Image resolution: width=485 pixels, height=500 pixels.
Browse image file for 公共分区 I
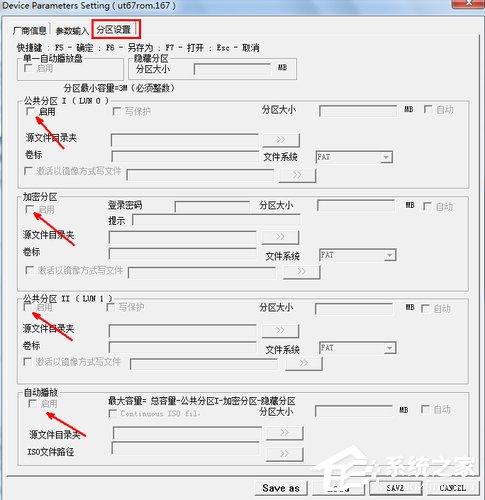tap(297, 175)
